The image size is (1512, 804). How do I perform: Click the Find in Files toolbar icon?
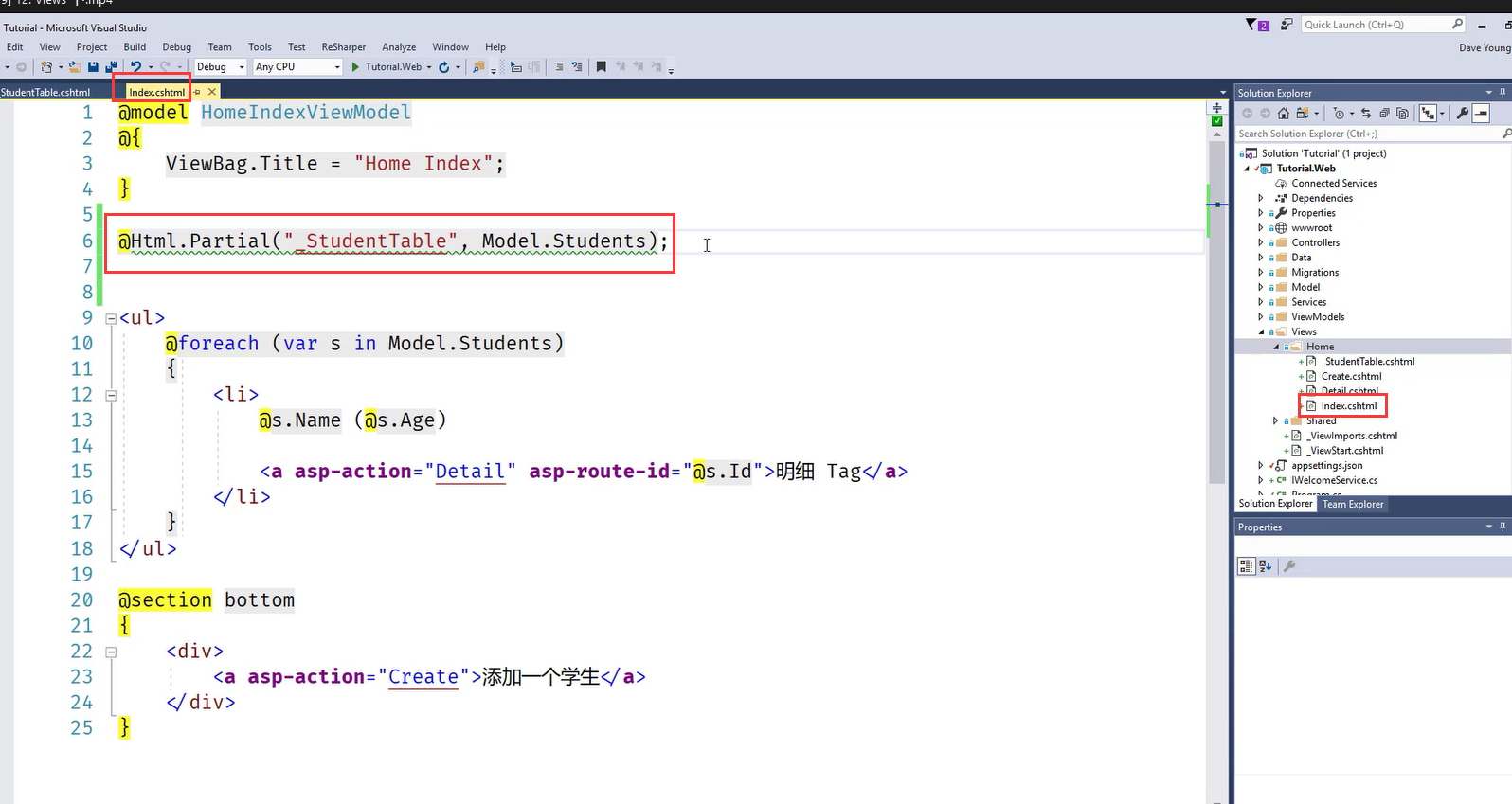pyautogui.click(x=477, y=67)
